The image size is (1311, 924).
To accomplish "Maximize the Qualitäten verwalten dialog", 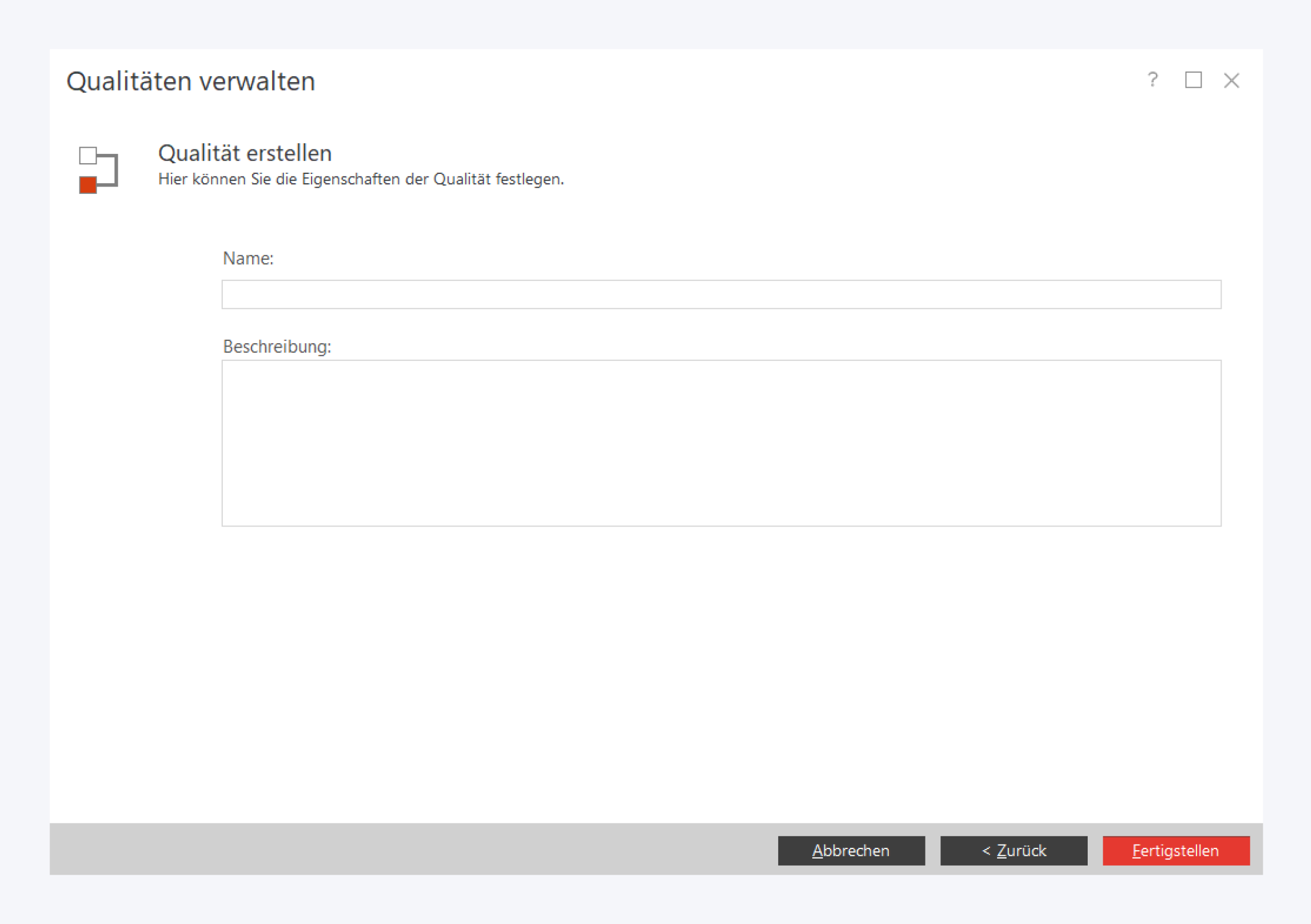I will tap(1193, 80).
